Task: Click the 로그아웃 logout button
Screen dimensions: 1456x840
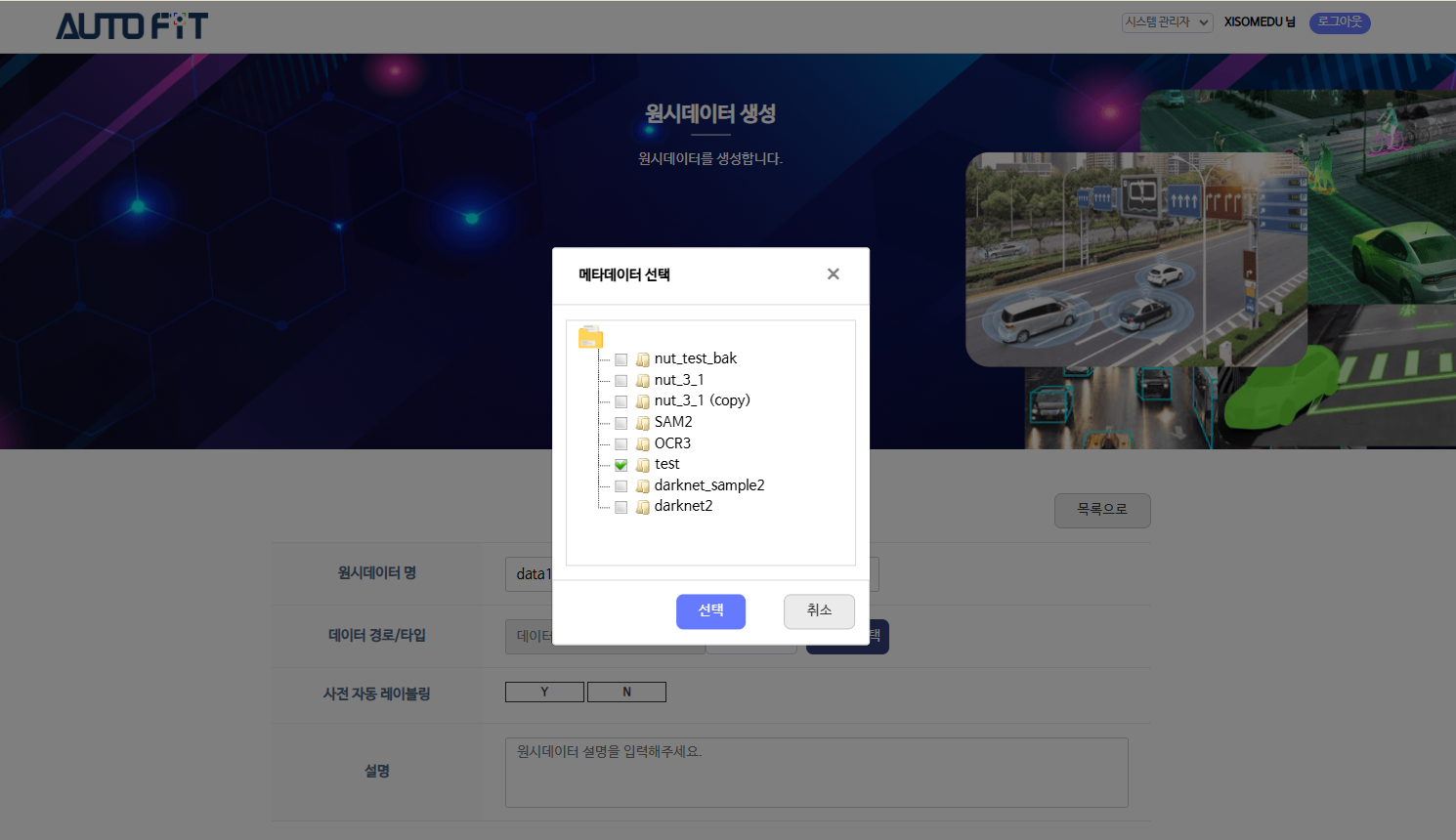Action: point(1339,22)
